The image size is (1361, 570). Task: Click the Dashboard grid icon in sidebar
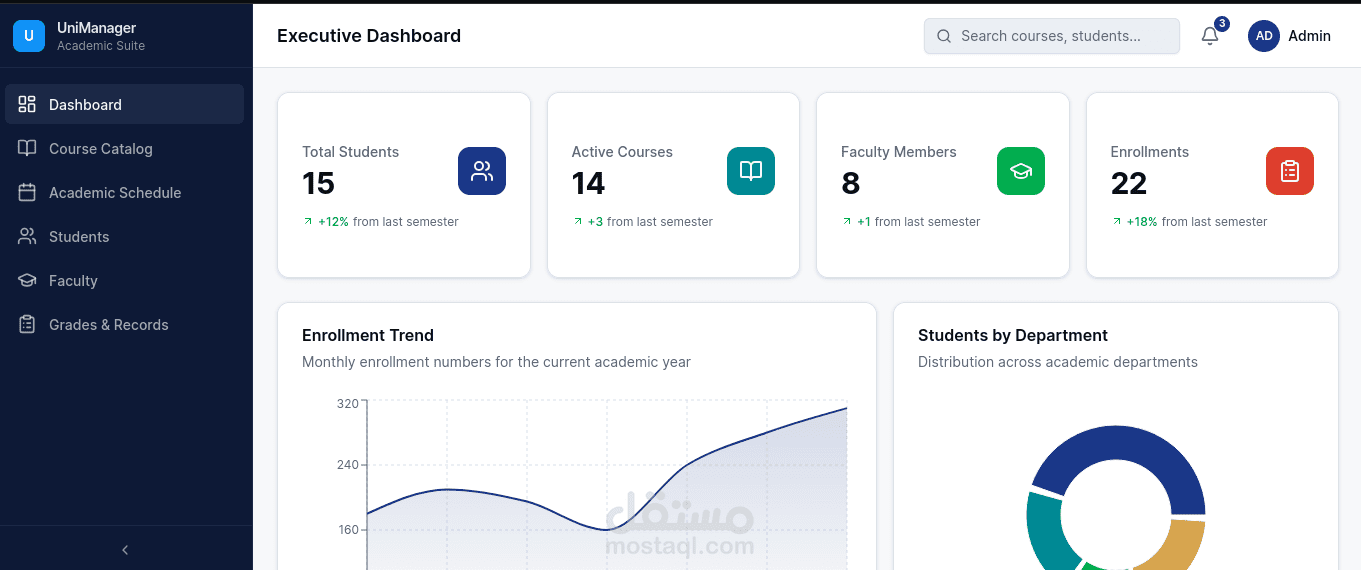pyautogui.click(x=27, y=104)
